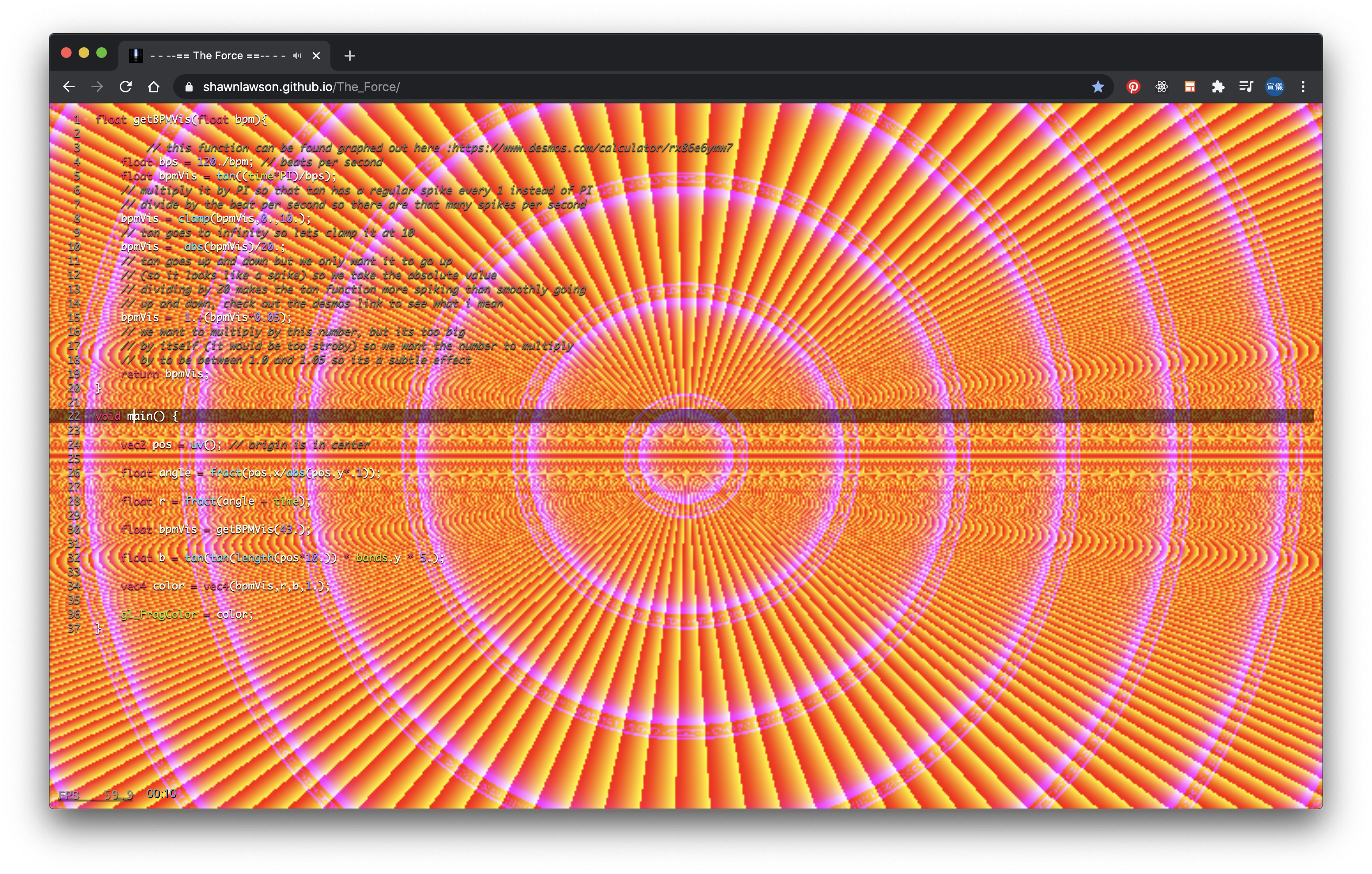Open the media controls music icon
This screenshot has height=874, width=1372.
pyautogui.click(x=1246, y=87)
